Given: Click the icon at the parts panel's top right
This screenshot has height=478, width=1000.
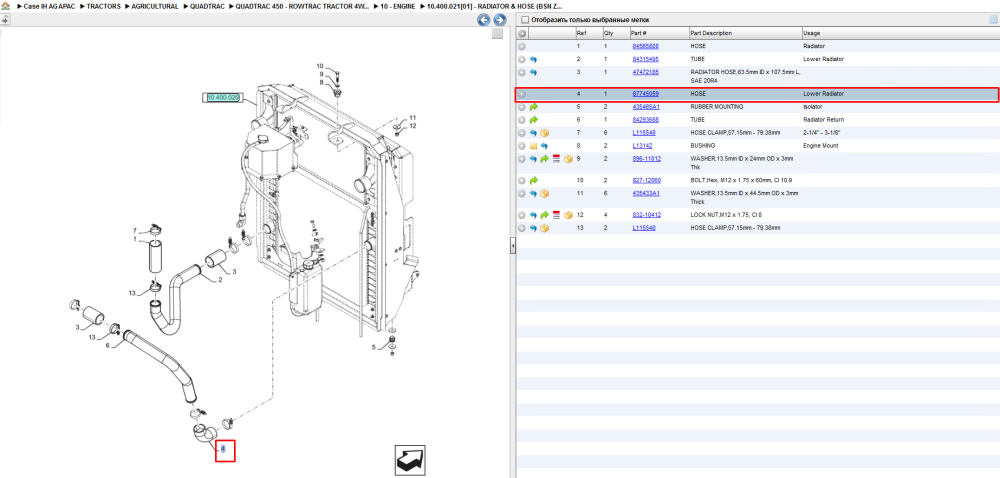Looking at the screenshot, I should 992,20.
